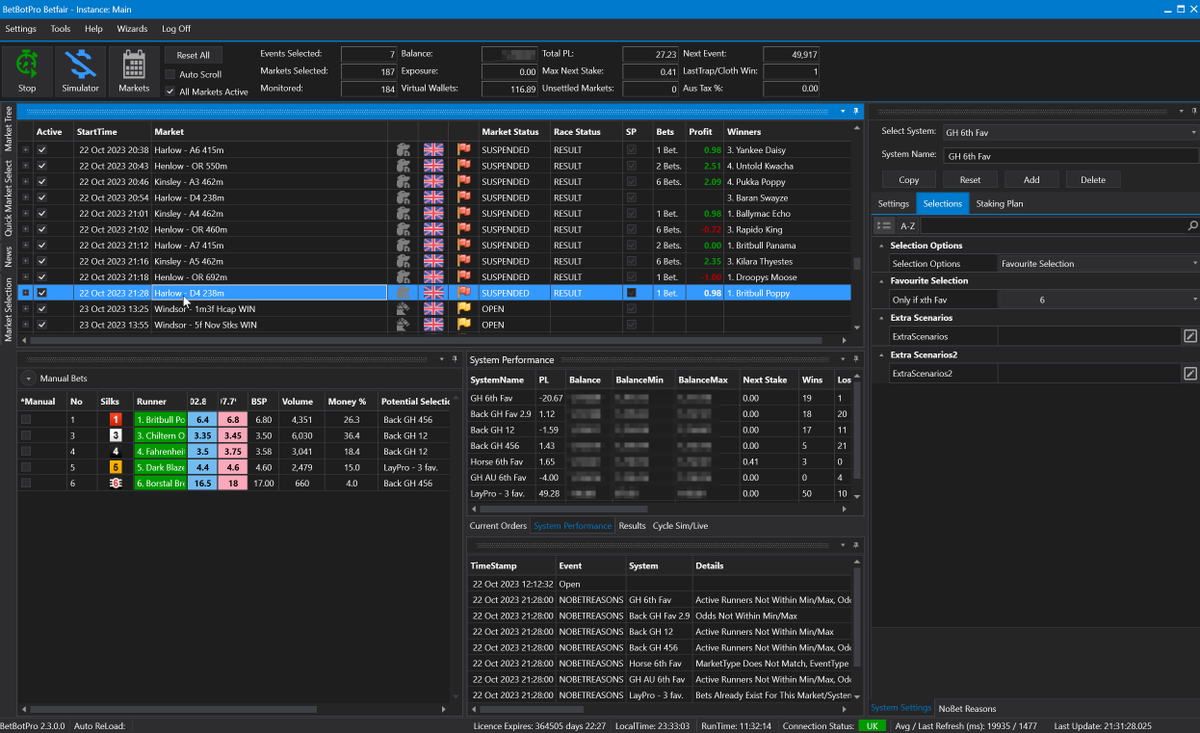The image size is (1200, 733).
Task: Uncheck Active for Henlow OR 460m
Action: (42, 230)
